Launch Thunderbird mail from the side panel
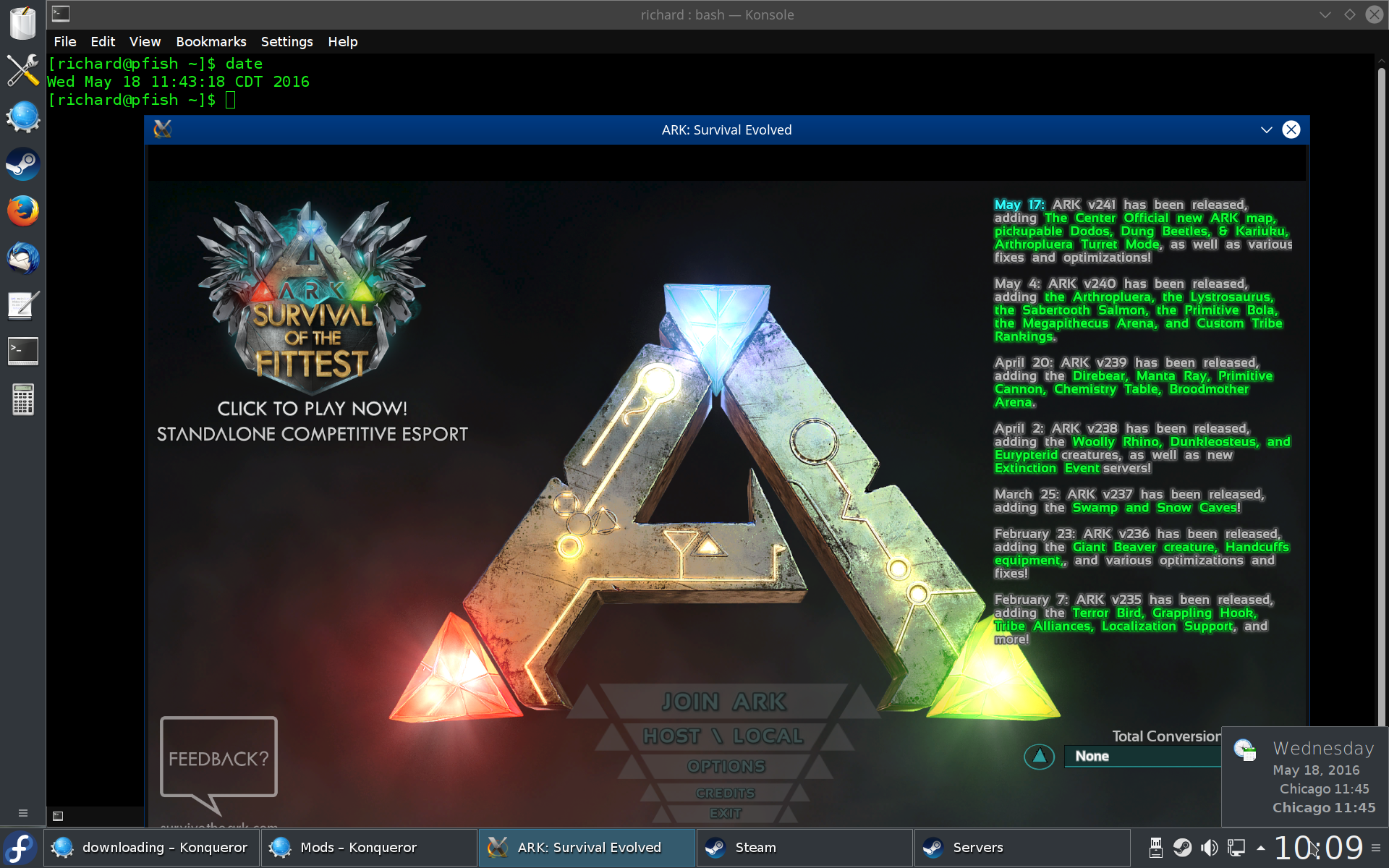 tap(22, 258)
